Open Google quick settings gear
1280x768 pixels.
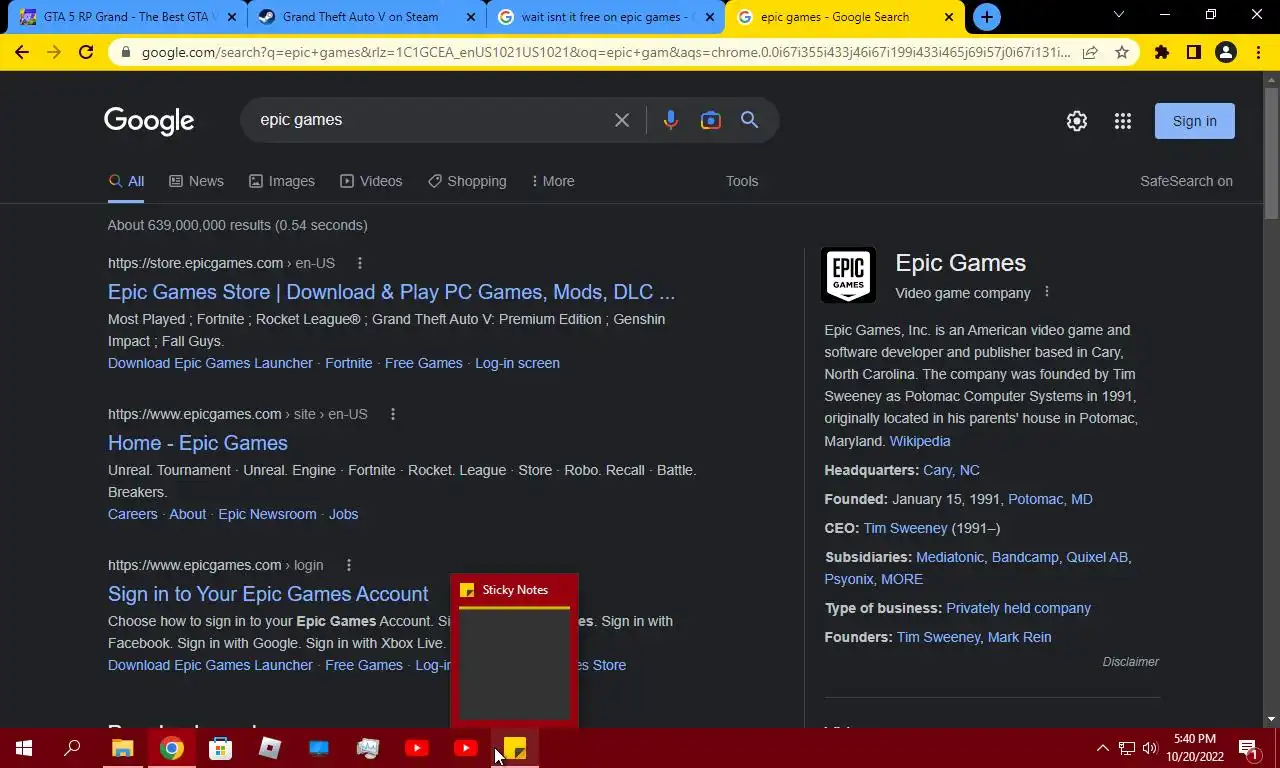[x=1077, y=121]
